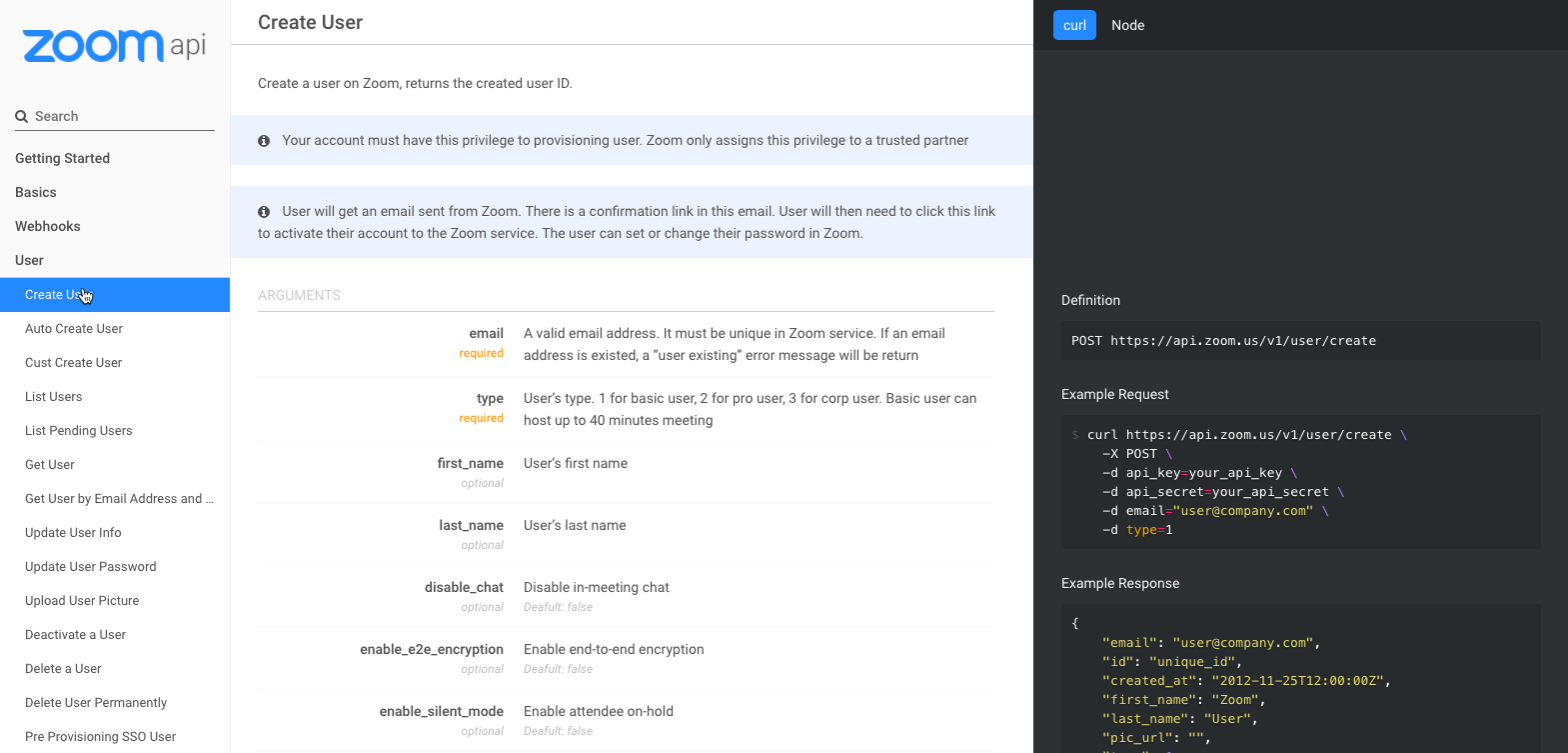Switch to Node code tab
The width and height of the screenshot is (1568, 753).
1127,25
